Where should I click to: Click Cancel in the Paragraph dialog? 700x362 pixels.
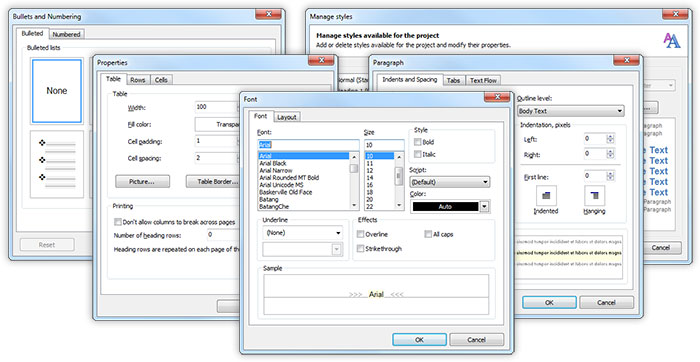click(606, 303)
